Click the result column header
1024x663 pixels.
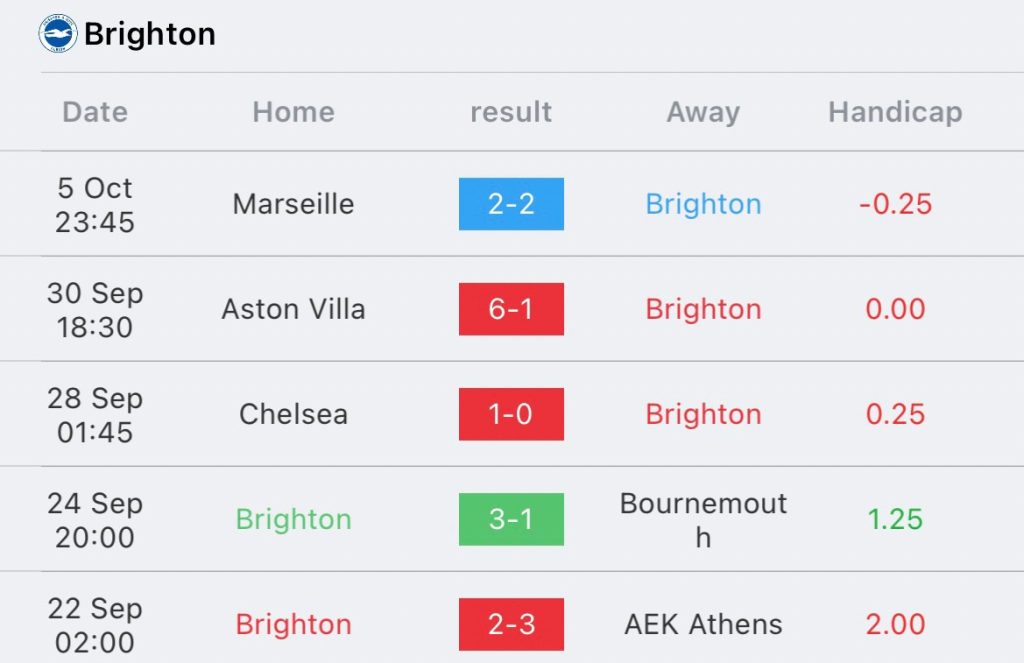tap(511, 112)
